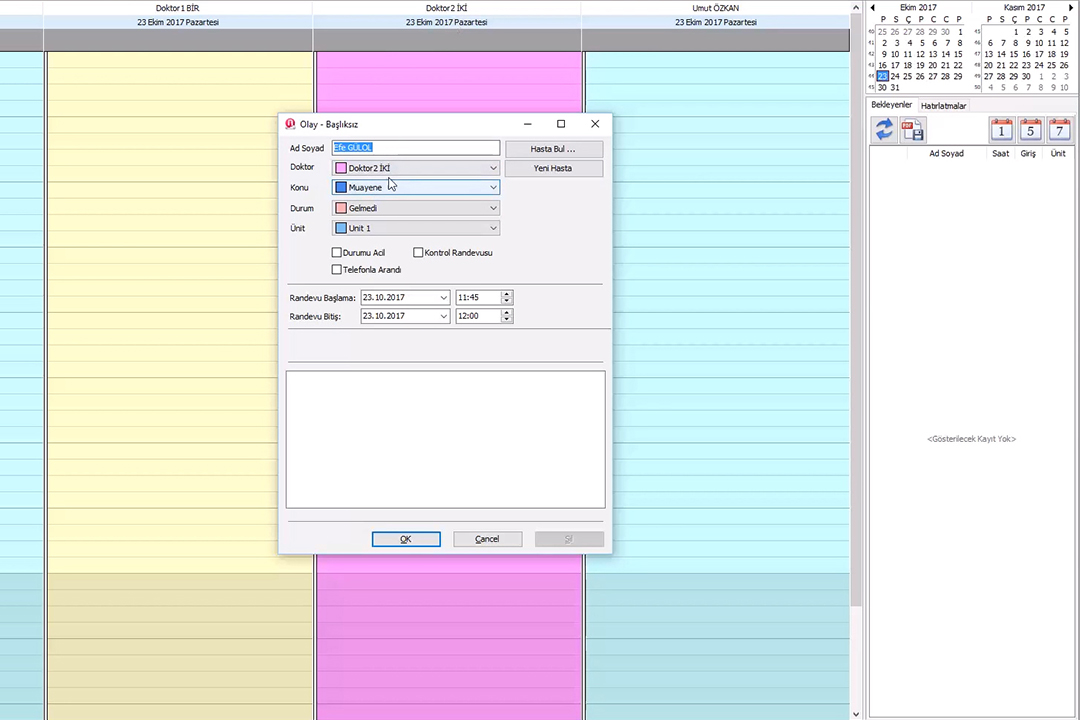Switch to the Hatırlatmalar tab
The image size is (1080, 720).
(x=943, y=106)
